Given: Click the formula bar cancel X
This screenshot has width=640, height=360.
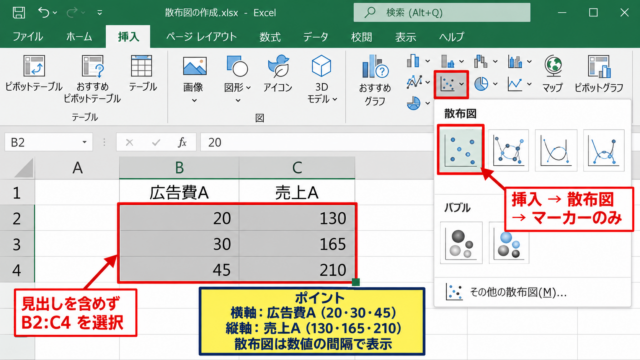Looking at the screenshot, I should click(x=129, y=142).
